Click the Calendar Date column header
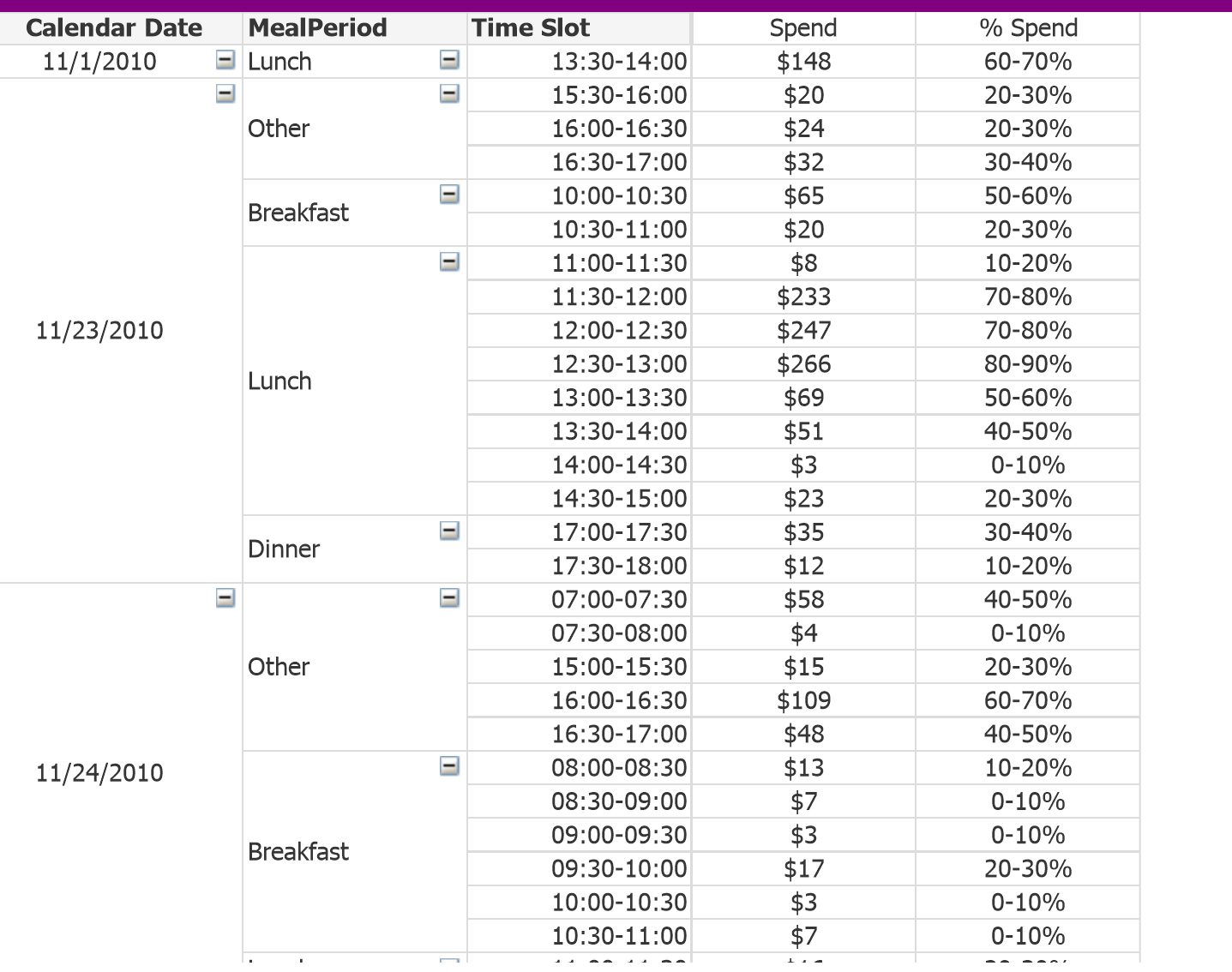Screen dimensions: 1232x972 pos(114,28)
